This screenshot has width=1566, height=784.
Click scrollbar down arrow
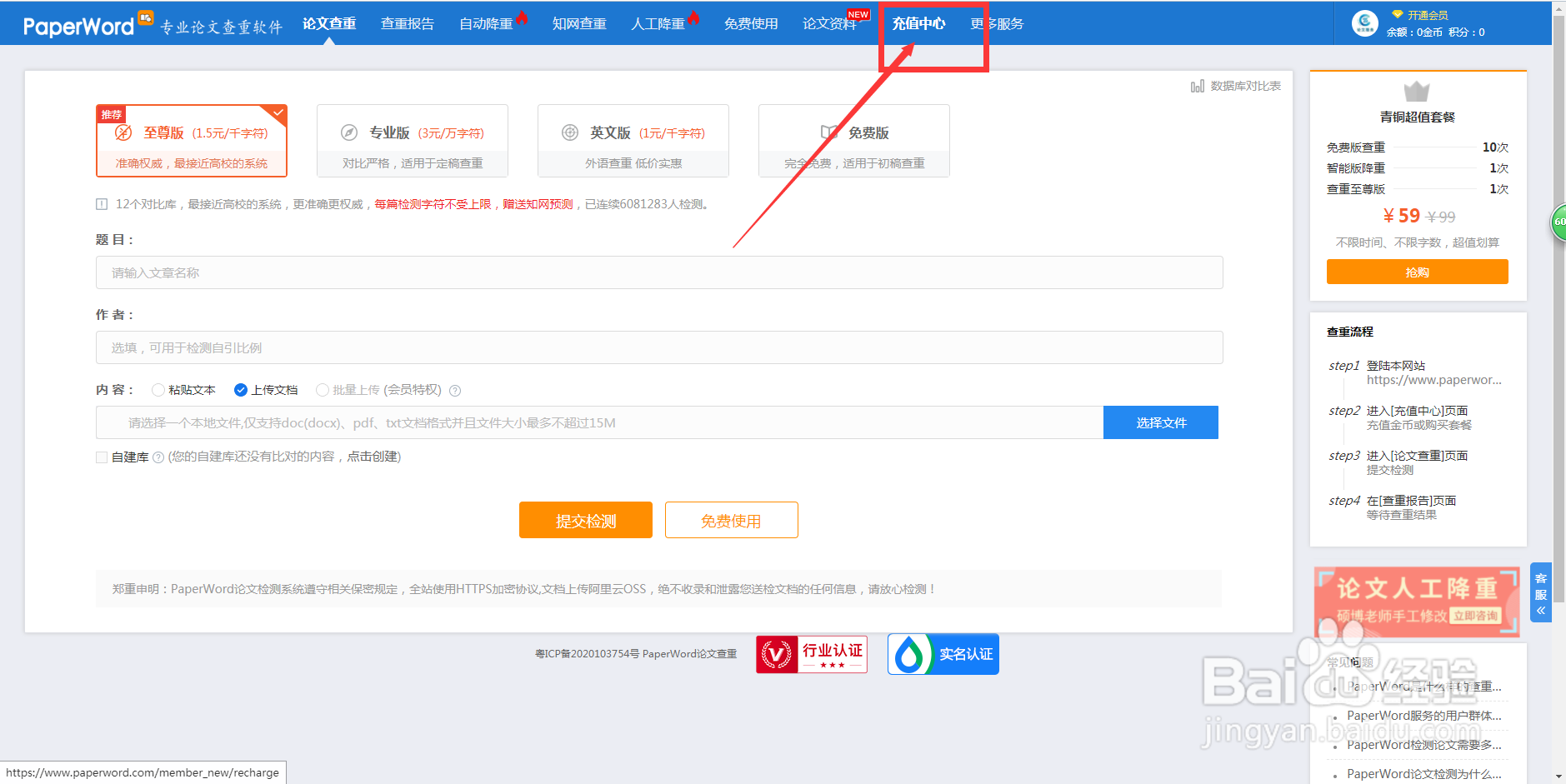pos(1558,777)
